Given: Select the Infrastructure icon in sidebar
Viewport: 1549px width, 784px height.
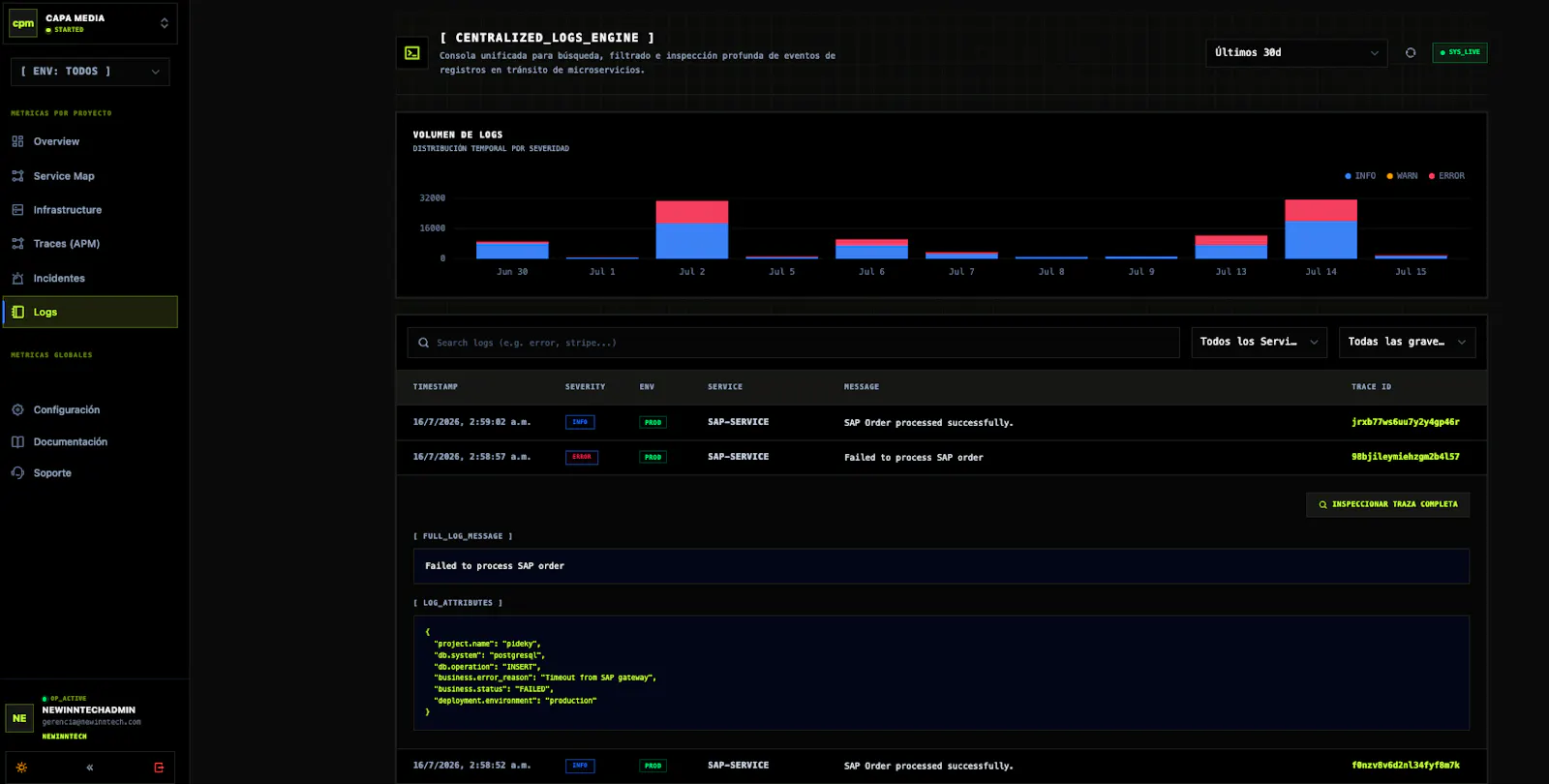Looking at the screenshot, I should tap(17, 210).
